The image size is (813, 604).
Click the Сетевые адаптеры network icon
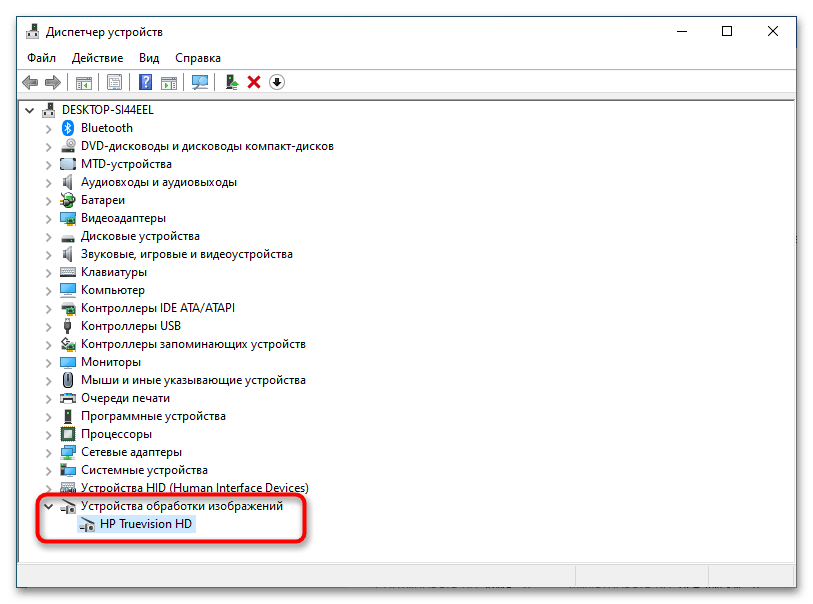68,452
